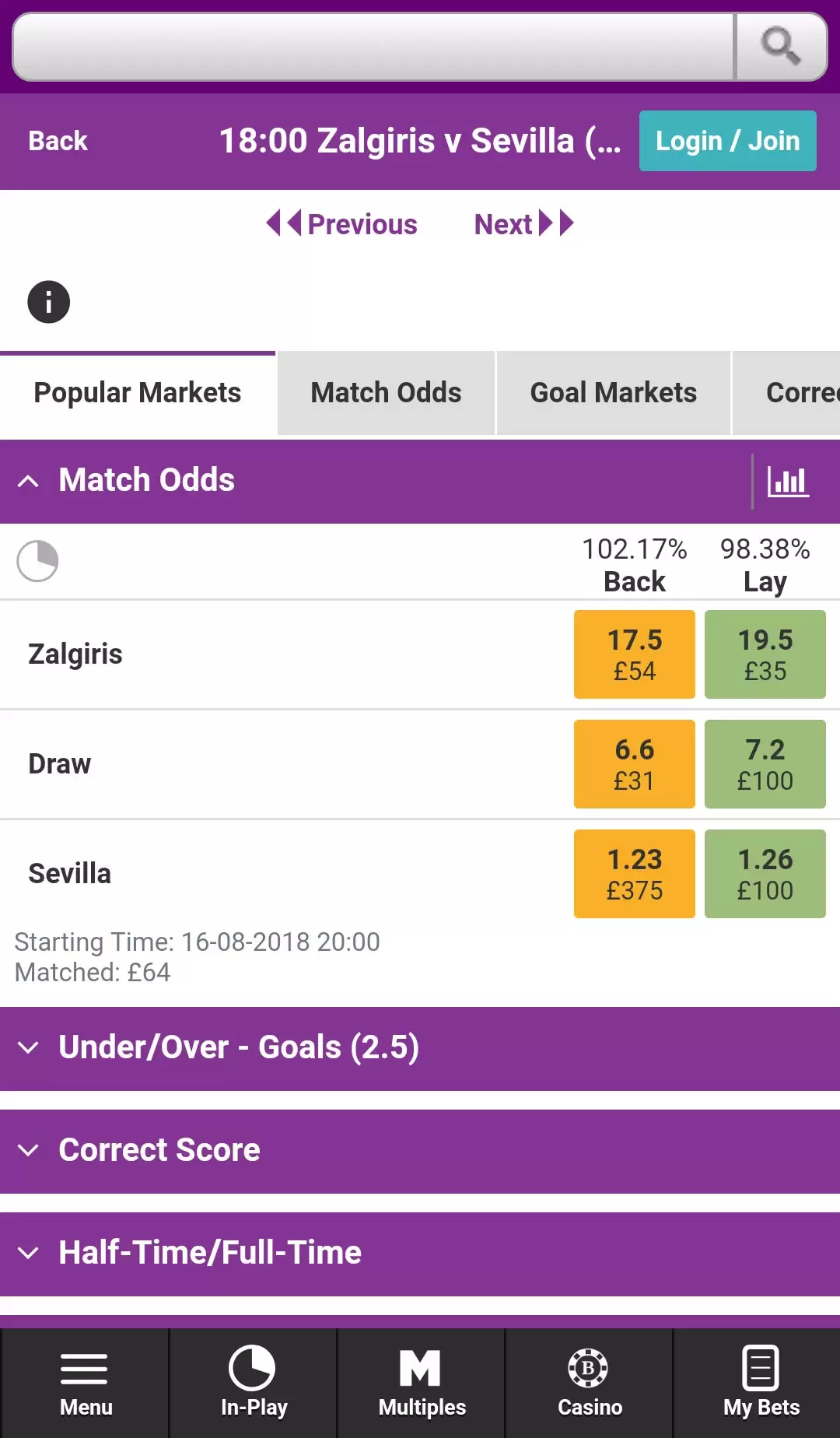Switch to the Match Odds tab
Image resolution: width=840 pixels, height=1438 pixels.
click(386, 393)
